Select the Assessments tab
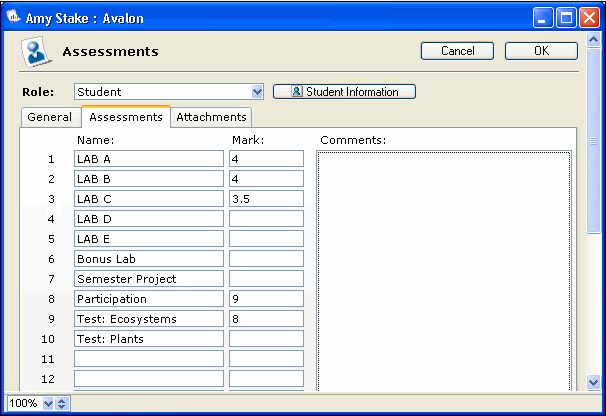 [126, 117]
